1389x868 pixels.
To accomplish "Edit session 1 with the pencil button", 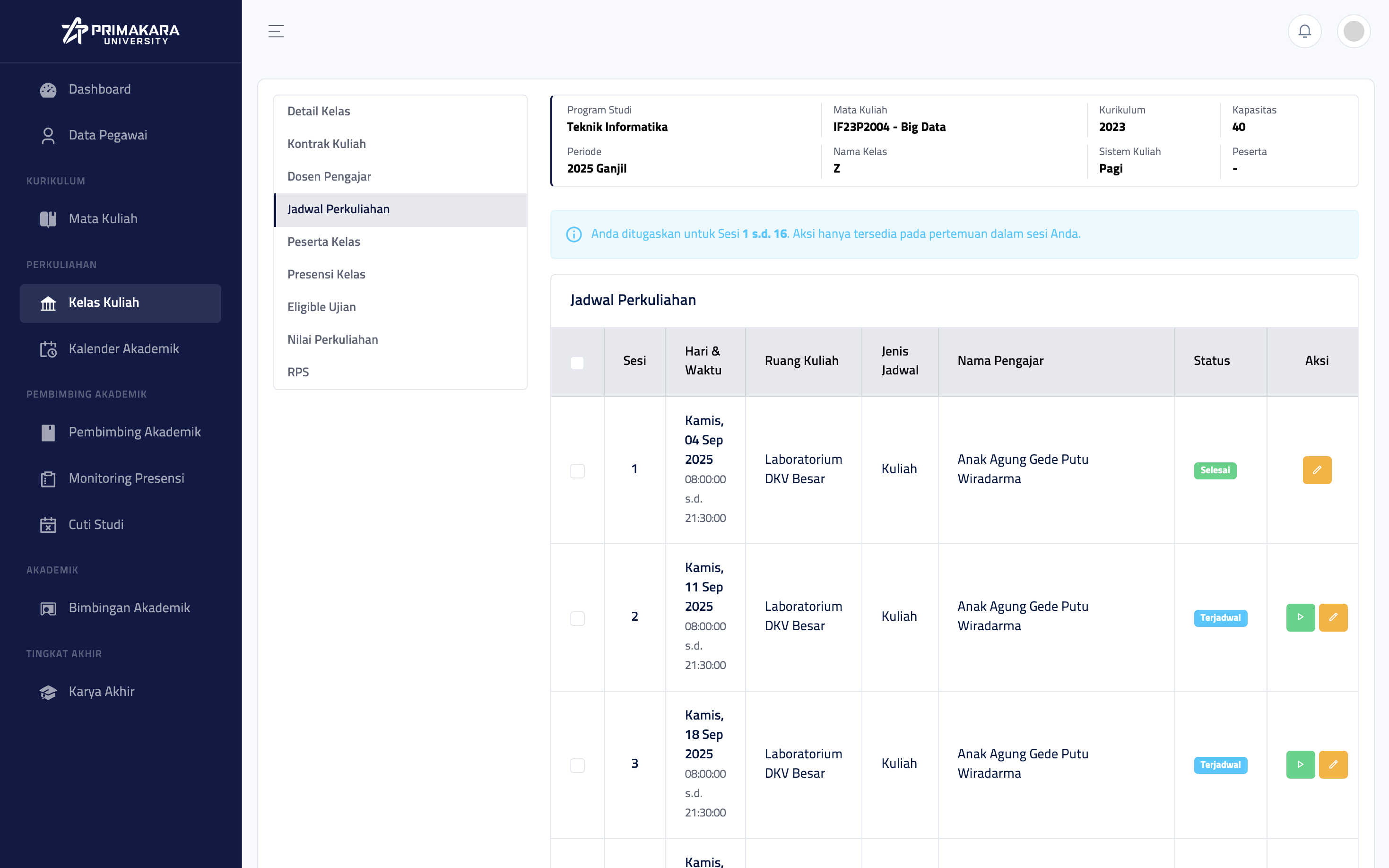I will coord(1317,470).
